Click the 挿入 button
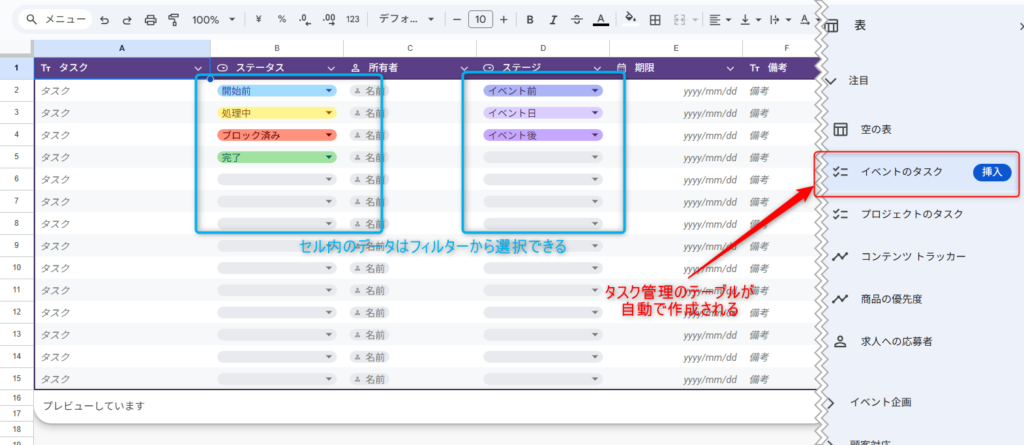The width and height of the screenshot is (1024, 445). tap(991, 172)
